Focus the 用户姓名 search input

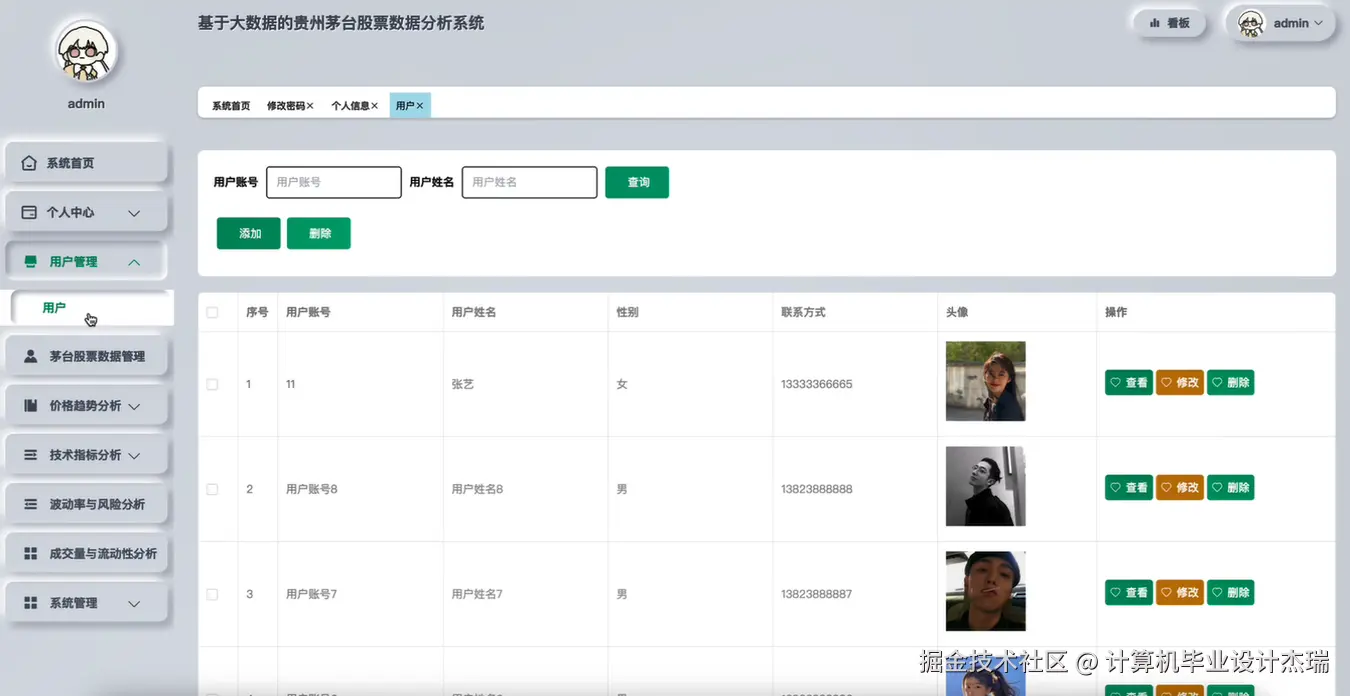530,182
